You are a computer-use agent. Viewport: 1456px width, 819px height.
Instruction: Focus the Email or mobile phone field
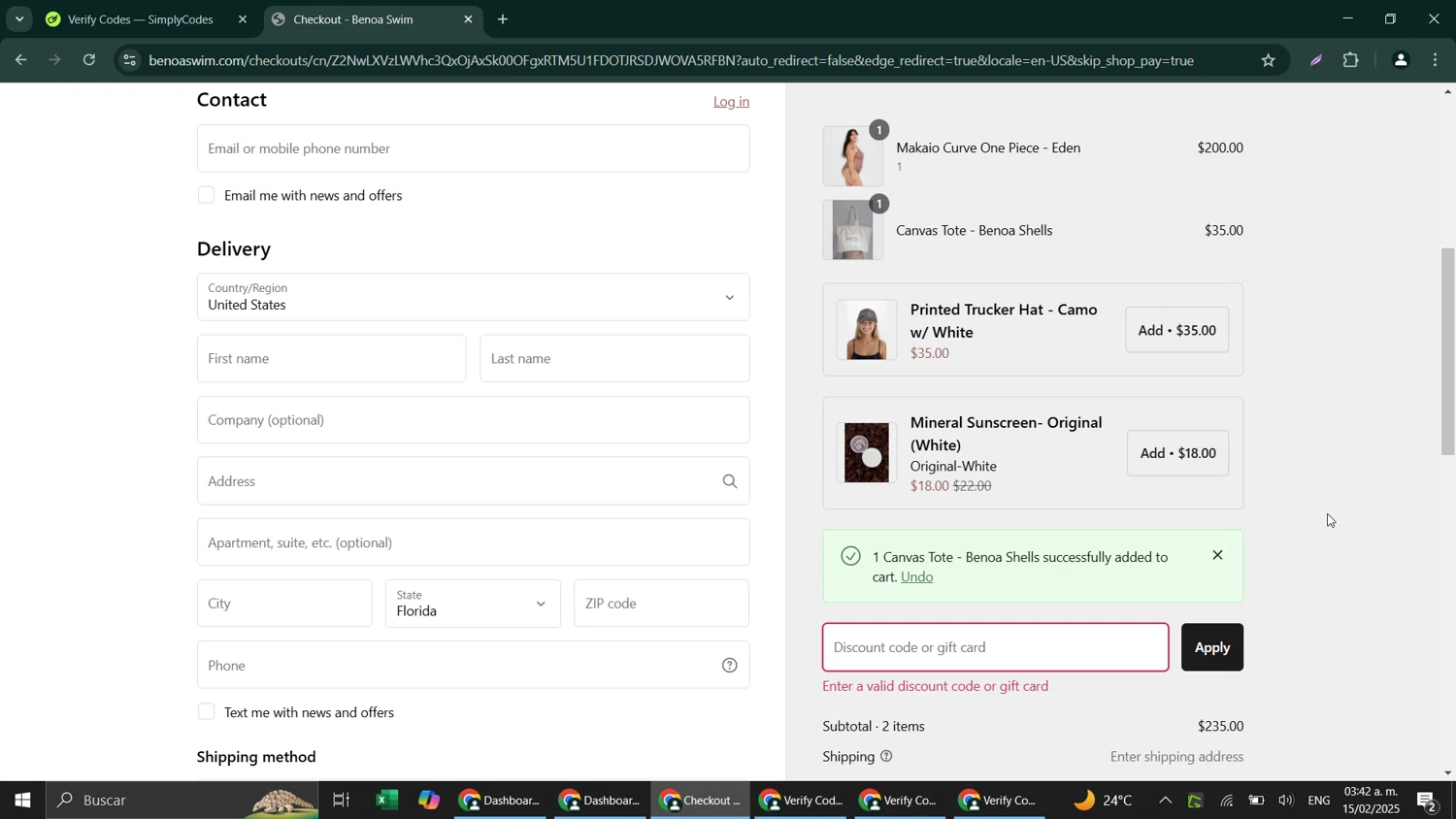click(x=473, y=148)
